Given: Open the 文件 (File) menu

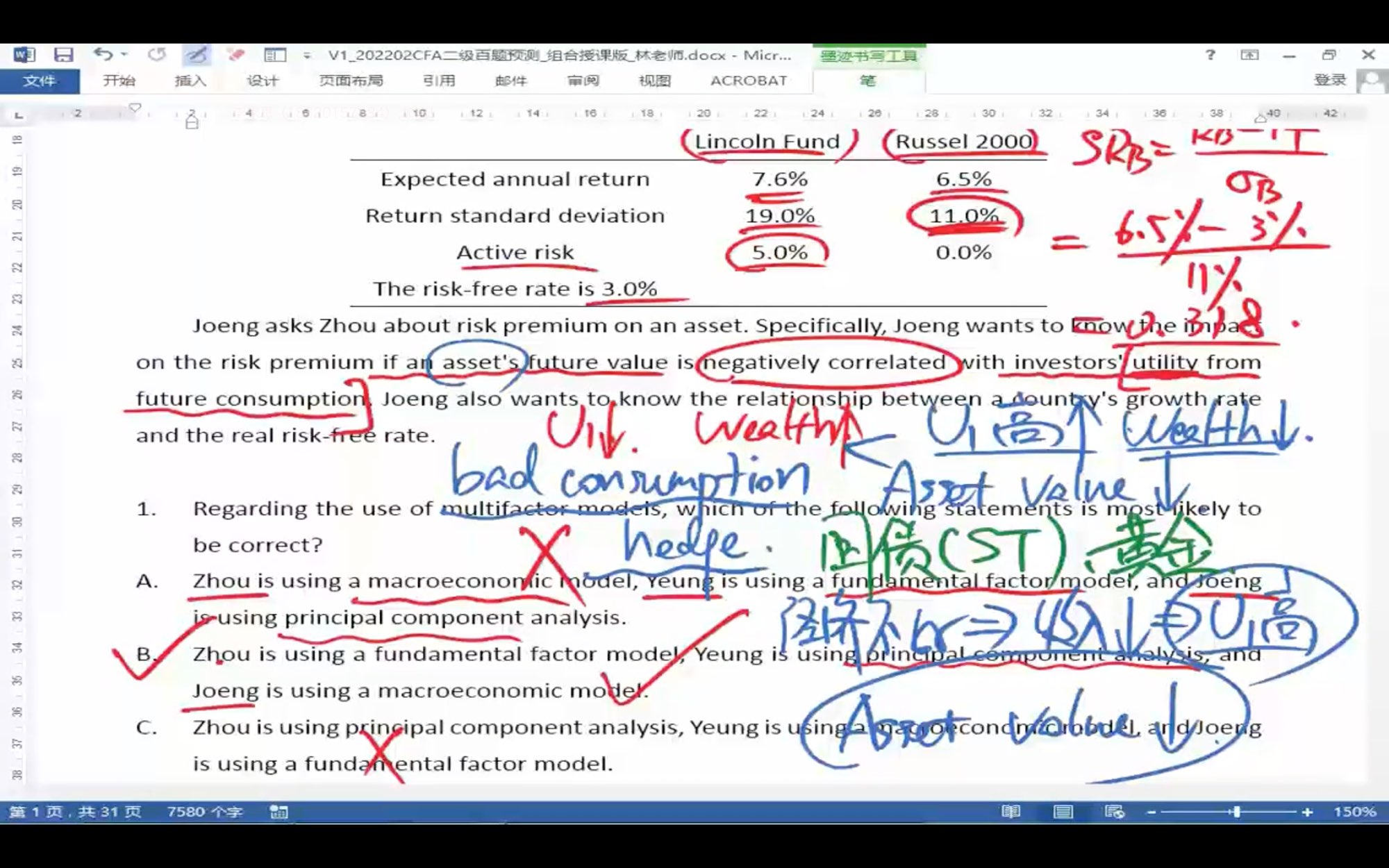Looking at the screenshot, I should pos(40,81).
